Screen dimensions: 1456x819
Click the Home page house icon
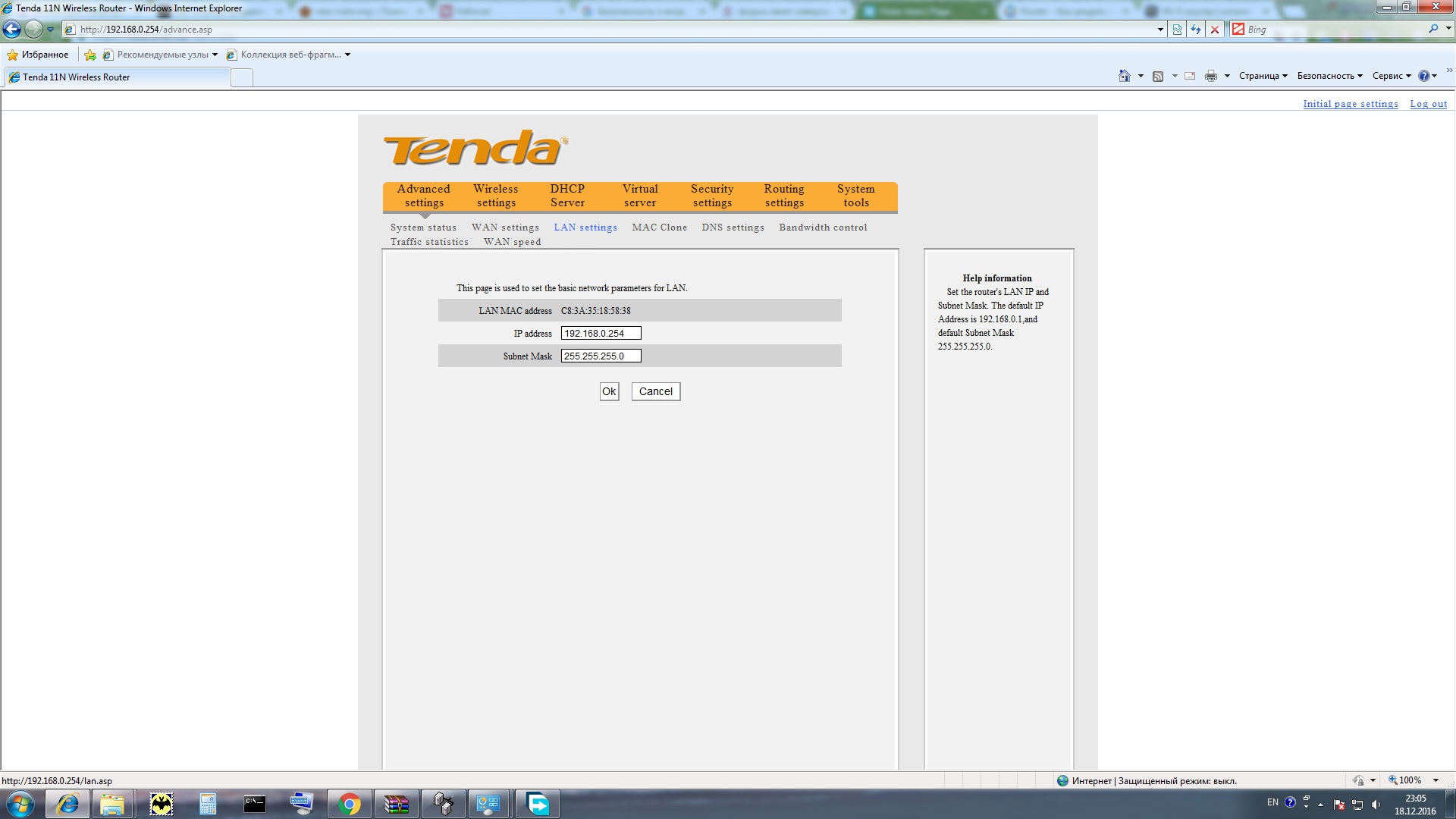pos(1124,76)
